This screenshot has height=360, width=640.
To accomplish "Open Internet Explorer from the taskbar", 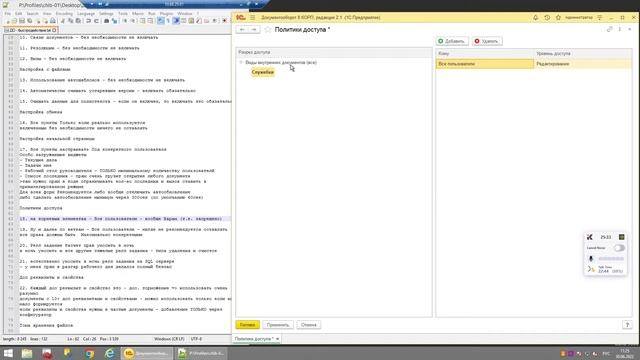I will (109, 353).
